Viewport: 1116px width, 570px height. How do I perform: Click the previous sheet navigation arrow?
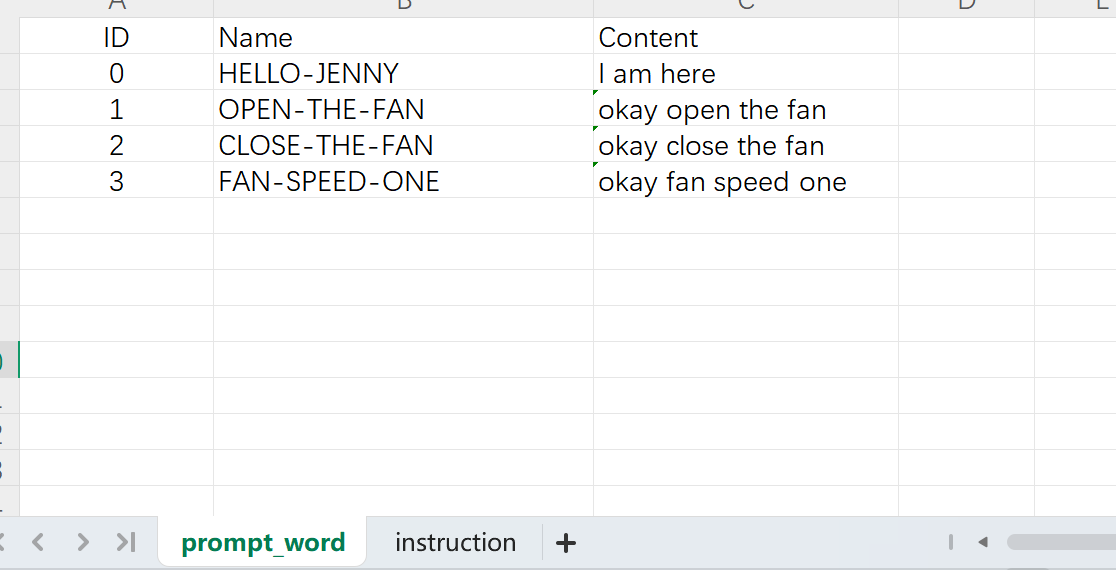click(38, 542)
